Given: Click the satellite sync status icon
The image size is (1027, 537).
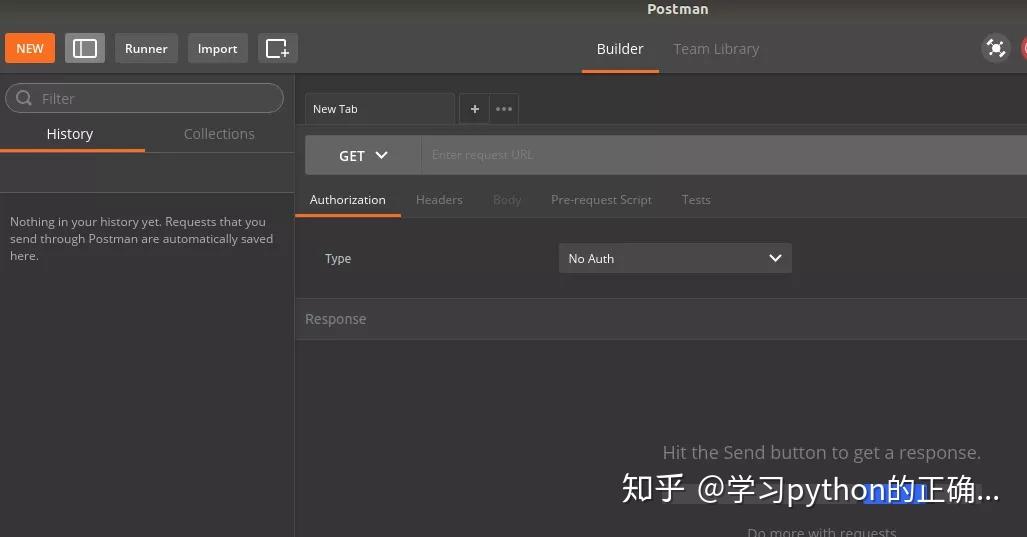Looking at the screenshot, I should [996, 48].
